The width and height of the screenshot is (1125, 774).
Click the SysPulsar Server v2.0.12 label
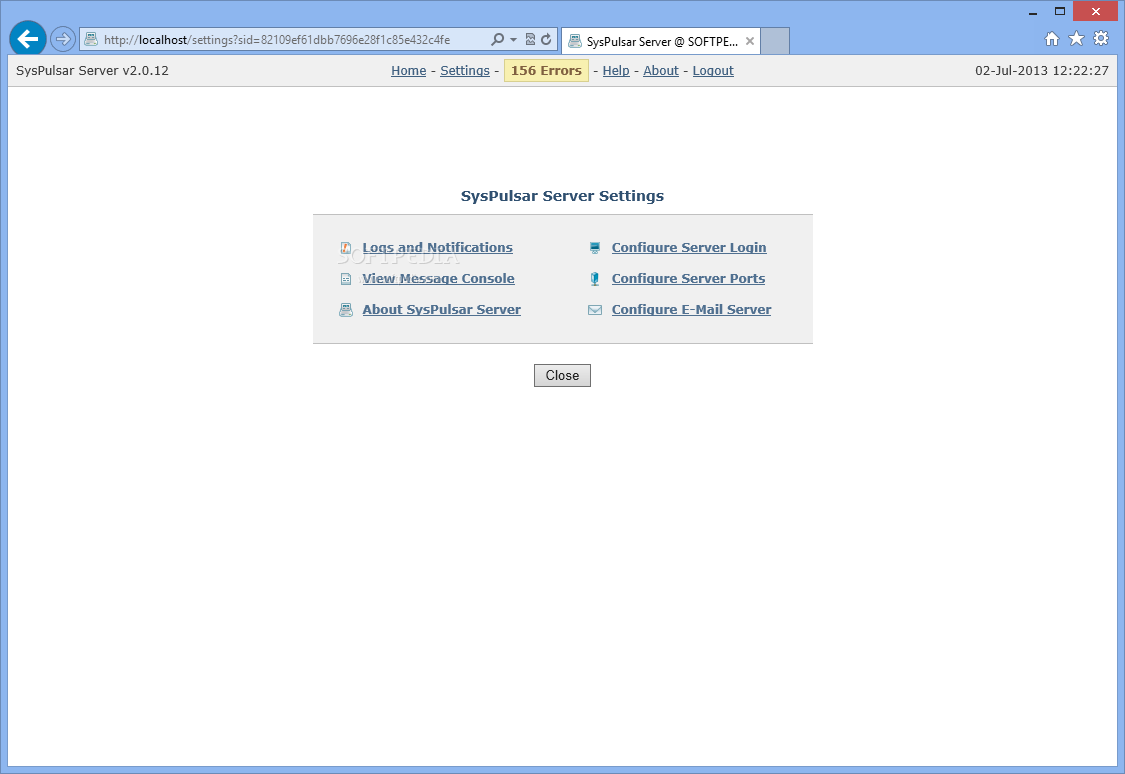pyautogui.click(x=93, y=70)
